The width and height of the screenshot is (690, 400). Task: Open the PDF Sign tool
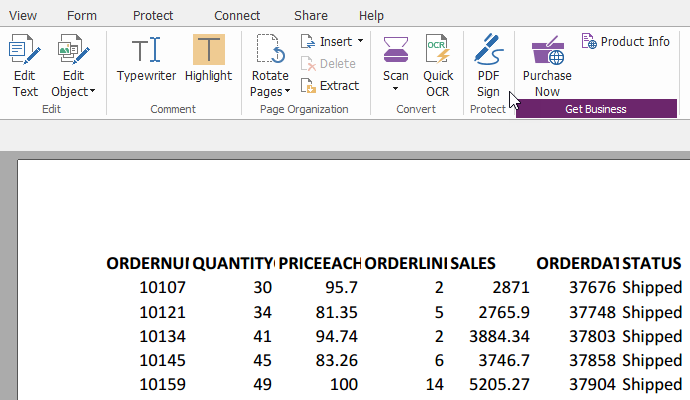click(x=488, y=66)
